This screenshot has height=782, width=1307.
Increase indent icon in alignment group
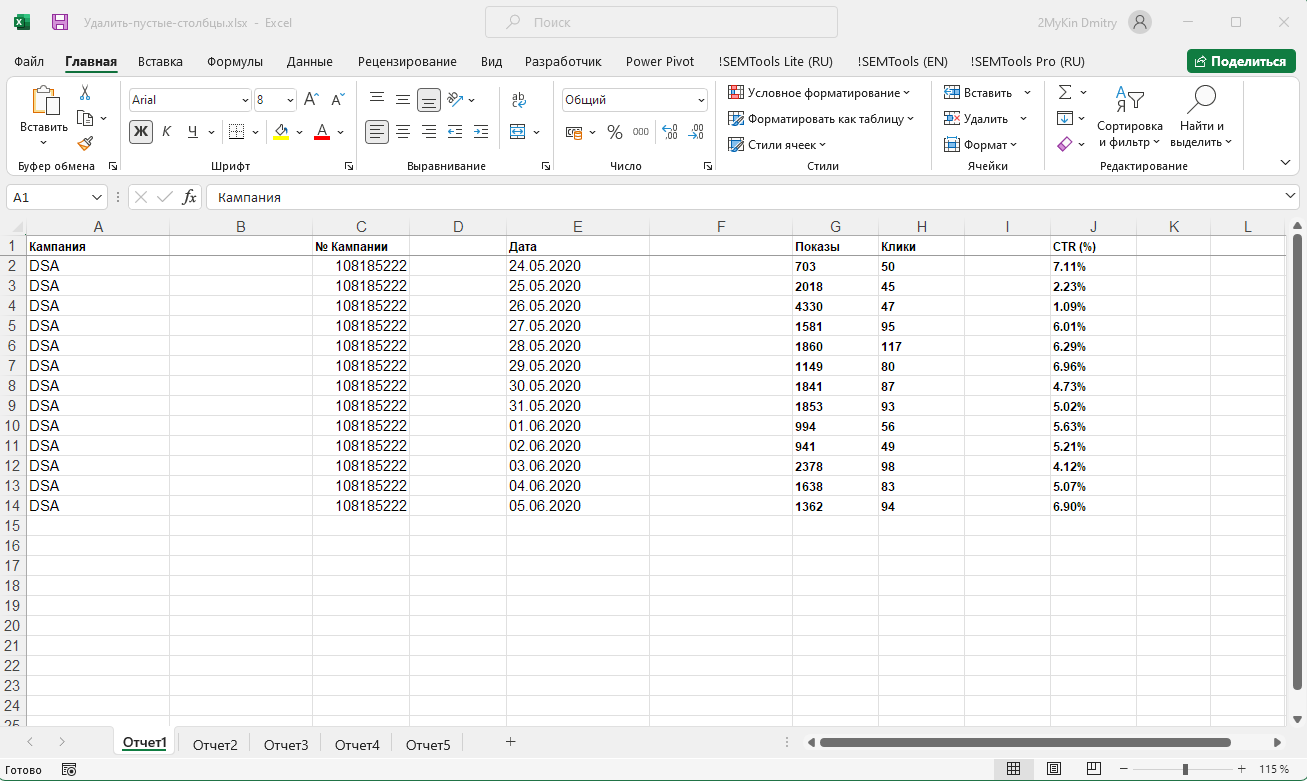tap(481, 131)
